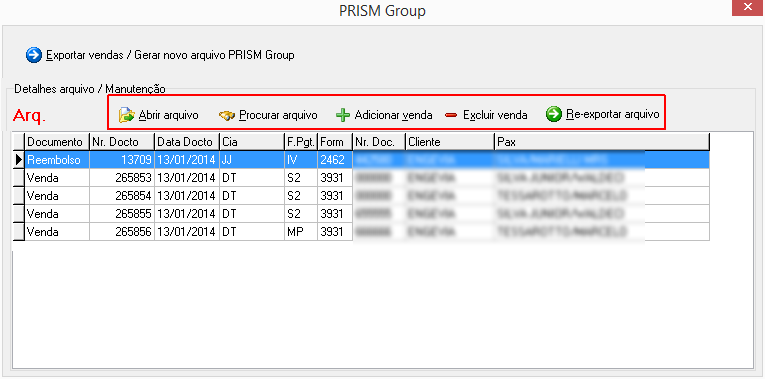Screen dimensions: 765x379
Task: Click the green plus Adicionar venda icon
Action: pos(343,116)
